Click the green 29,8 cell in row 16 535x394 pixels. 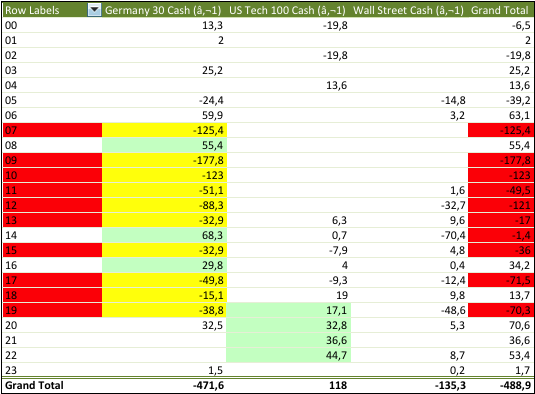point(164,265)
